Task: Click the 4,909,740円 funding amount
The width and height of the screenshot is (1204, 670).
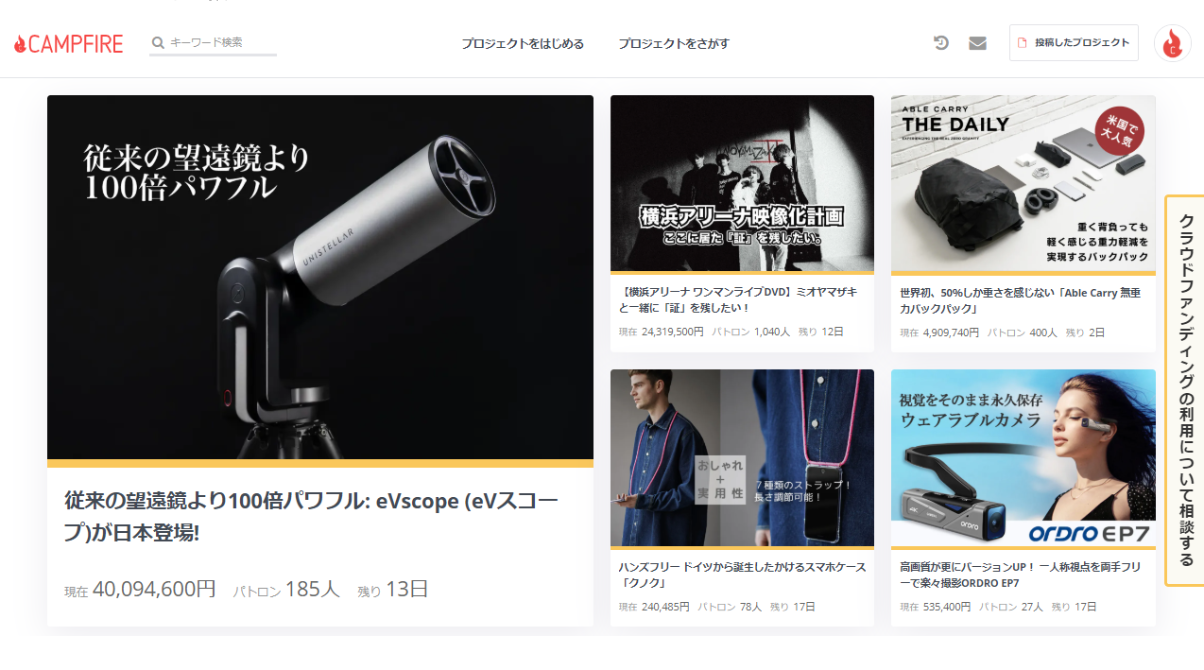Action: pyautogui.click(x=951, y=332)
